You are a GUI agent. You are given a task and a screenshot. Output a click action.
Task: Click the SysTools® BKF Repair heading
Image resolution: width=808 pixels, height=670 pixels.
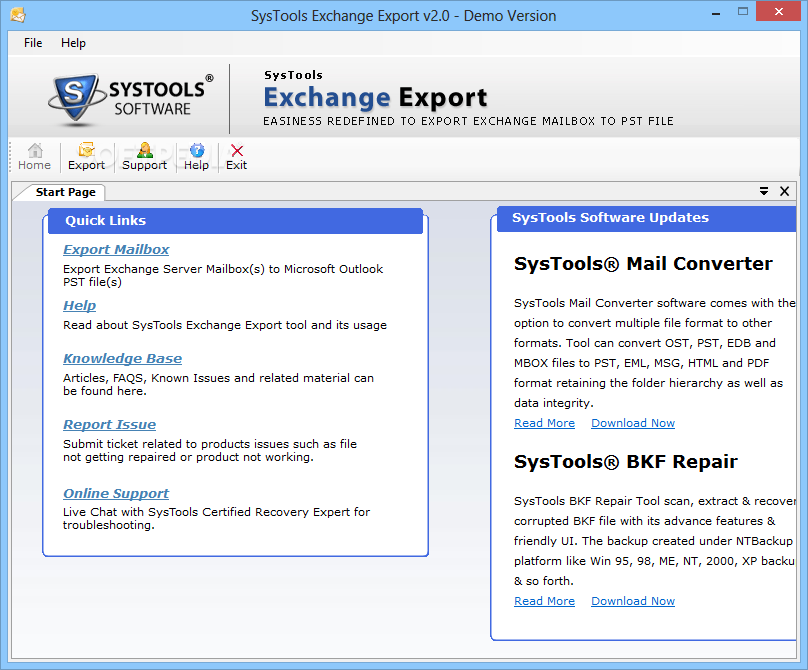click(626, 461)
